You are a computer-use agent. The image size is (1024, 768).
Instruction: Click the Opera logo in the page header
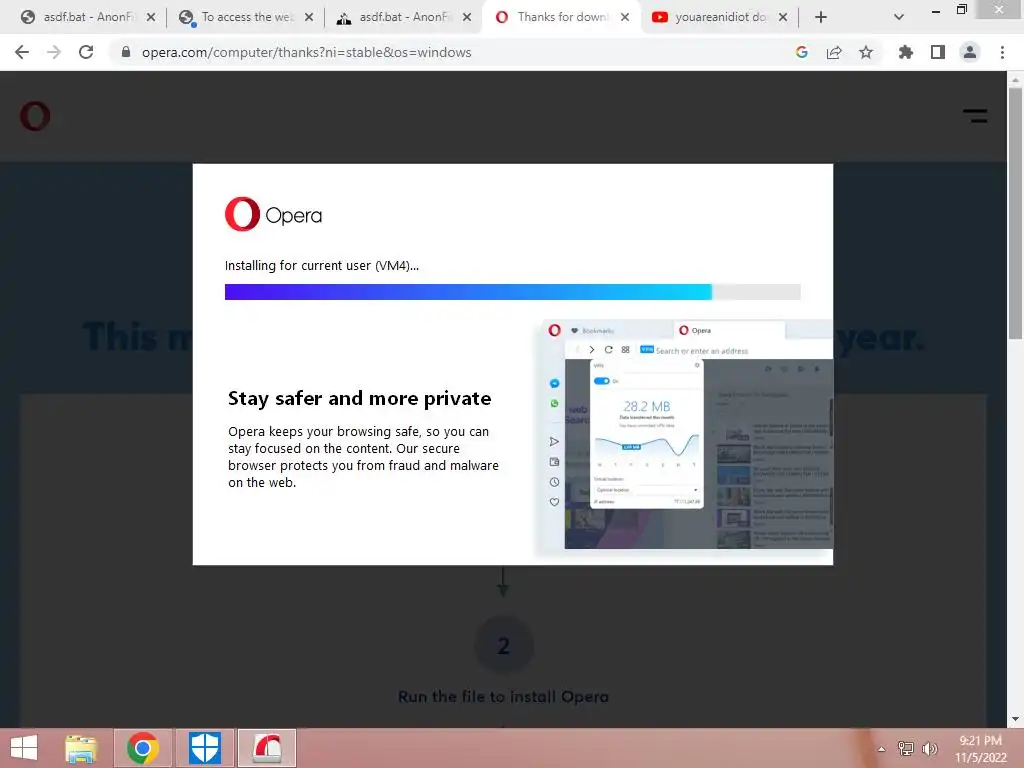tap(35, 116)
